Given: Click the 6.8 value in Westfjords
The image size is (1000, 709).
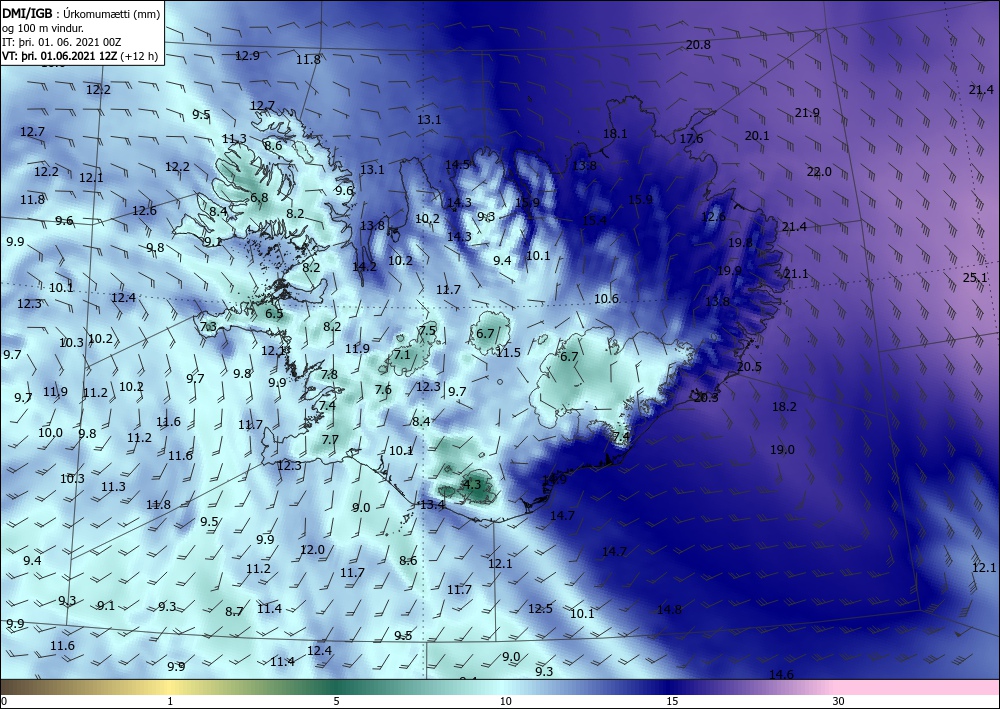Looking at the screenshot, I should coord(259,198).
